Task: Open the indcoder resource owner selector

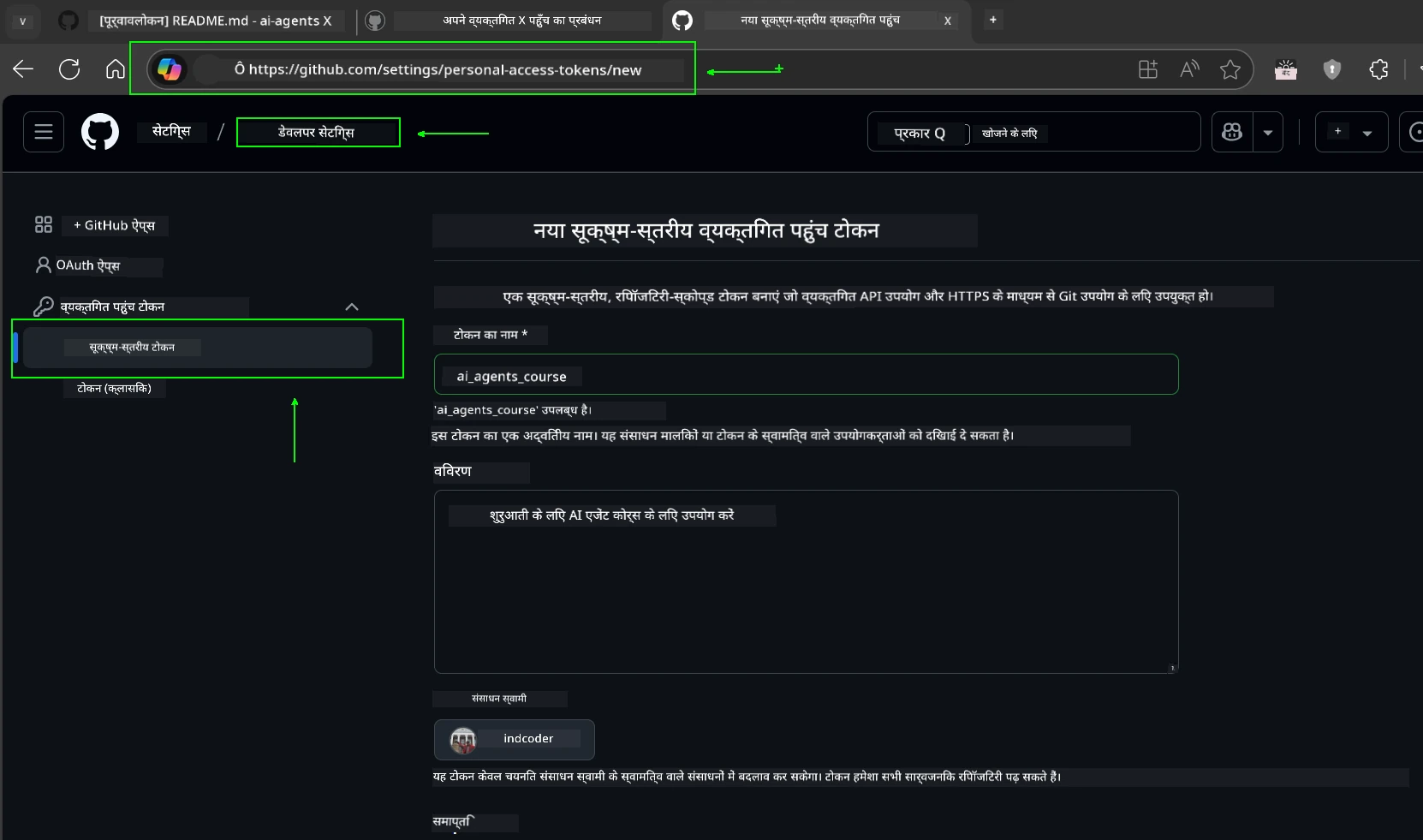Action: click(x=514, y=739)
